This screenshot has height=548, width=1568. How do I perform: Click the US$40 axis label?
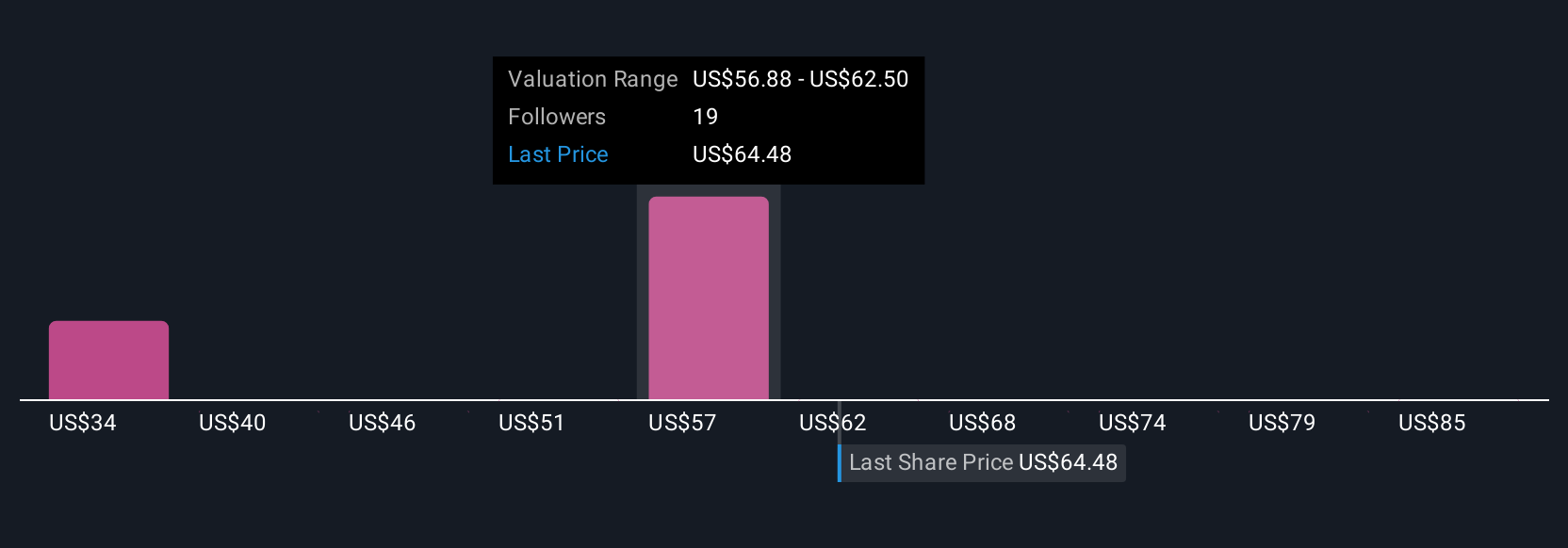pyautogui.click(x=232, y=423)
